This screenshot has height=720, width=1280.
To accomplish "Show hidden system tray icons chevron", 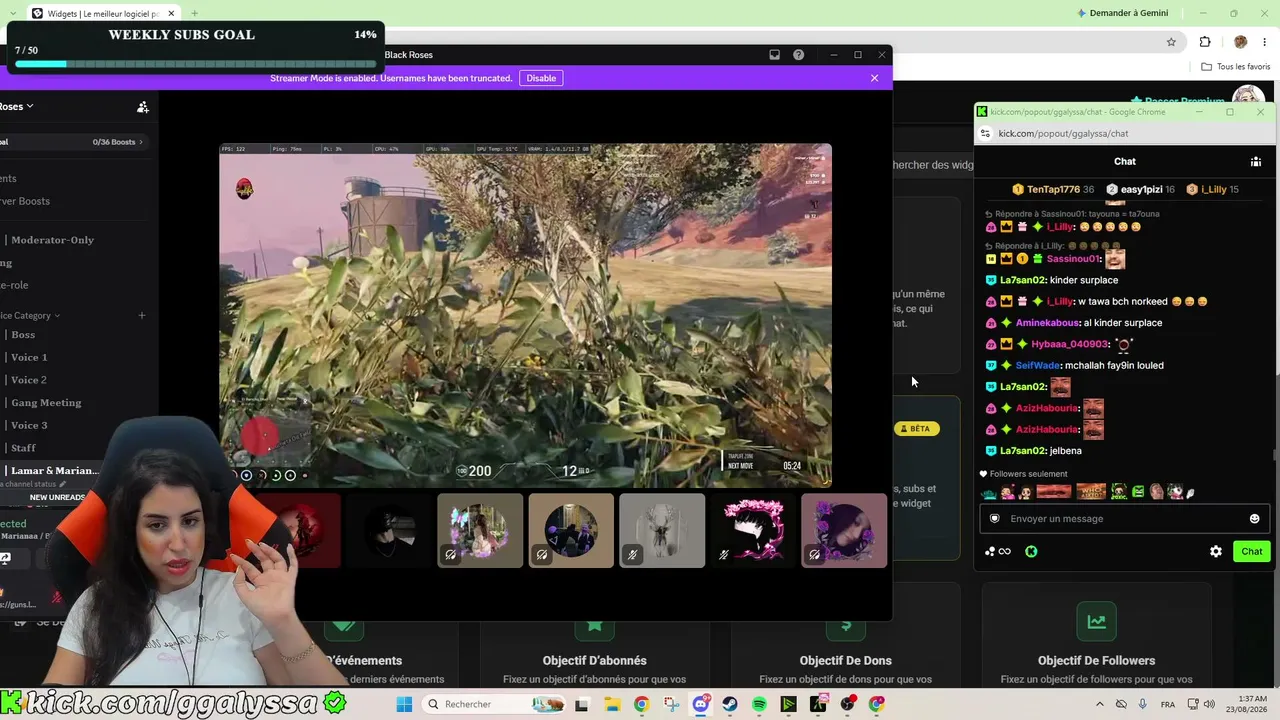I will pos(1100,705).
